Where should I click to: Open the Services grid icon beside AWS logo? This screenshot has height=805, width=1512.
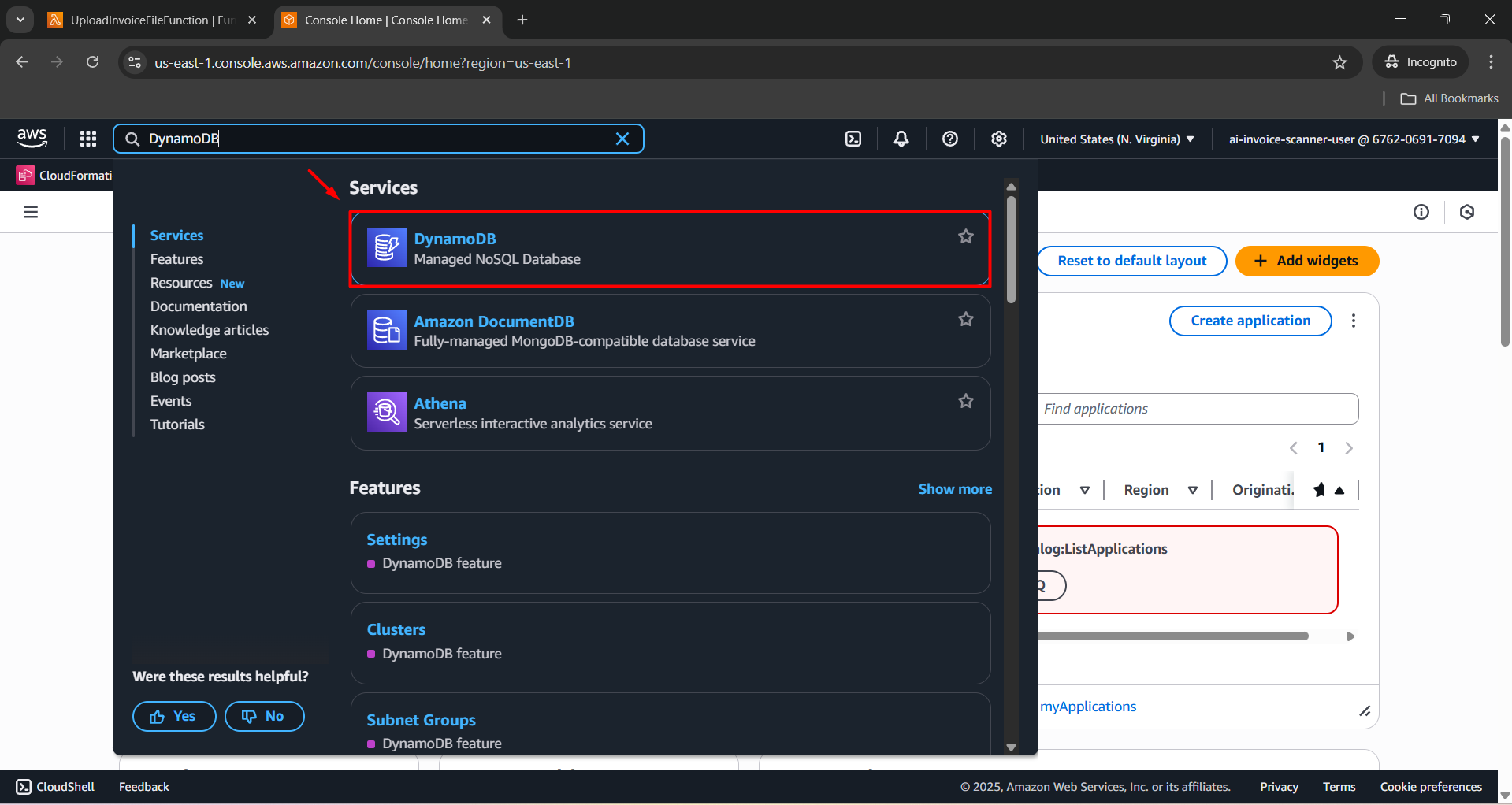[x=87, y=139]
